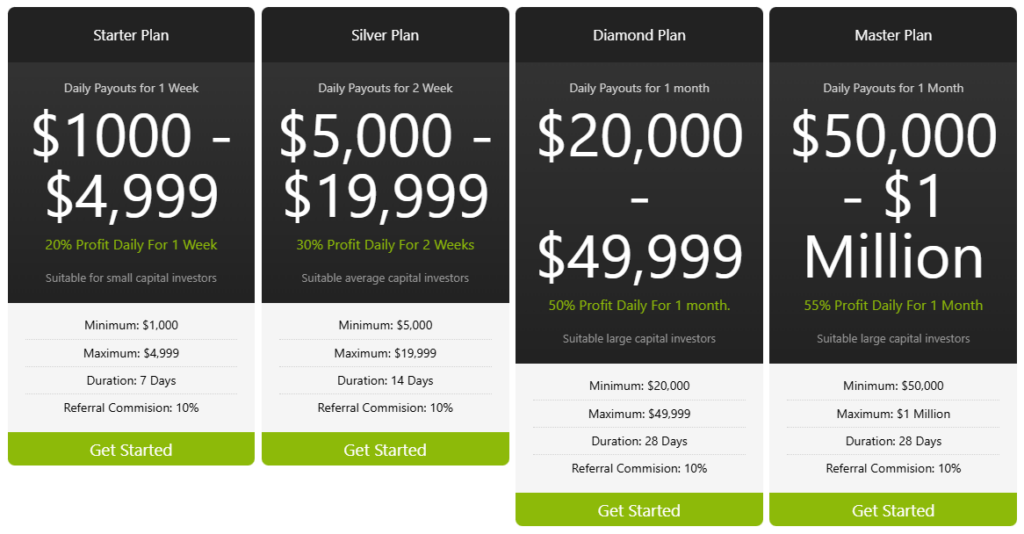Select the "Duration: 14 Days" row
Viewport: 1024px width, 534px height.
(x=385, y=381)
